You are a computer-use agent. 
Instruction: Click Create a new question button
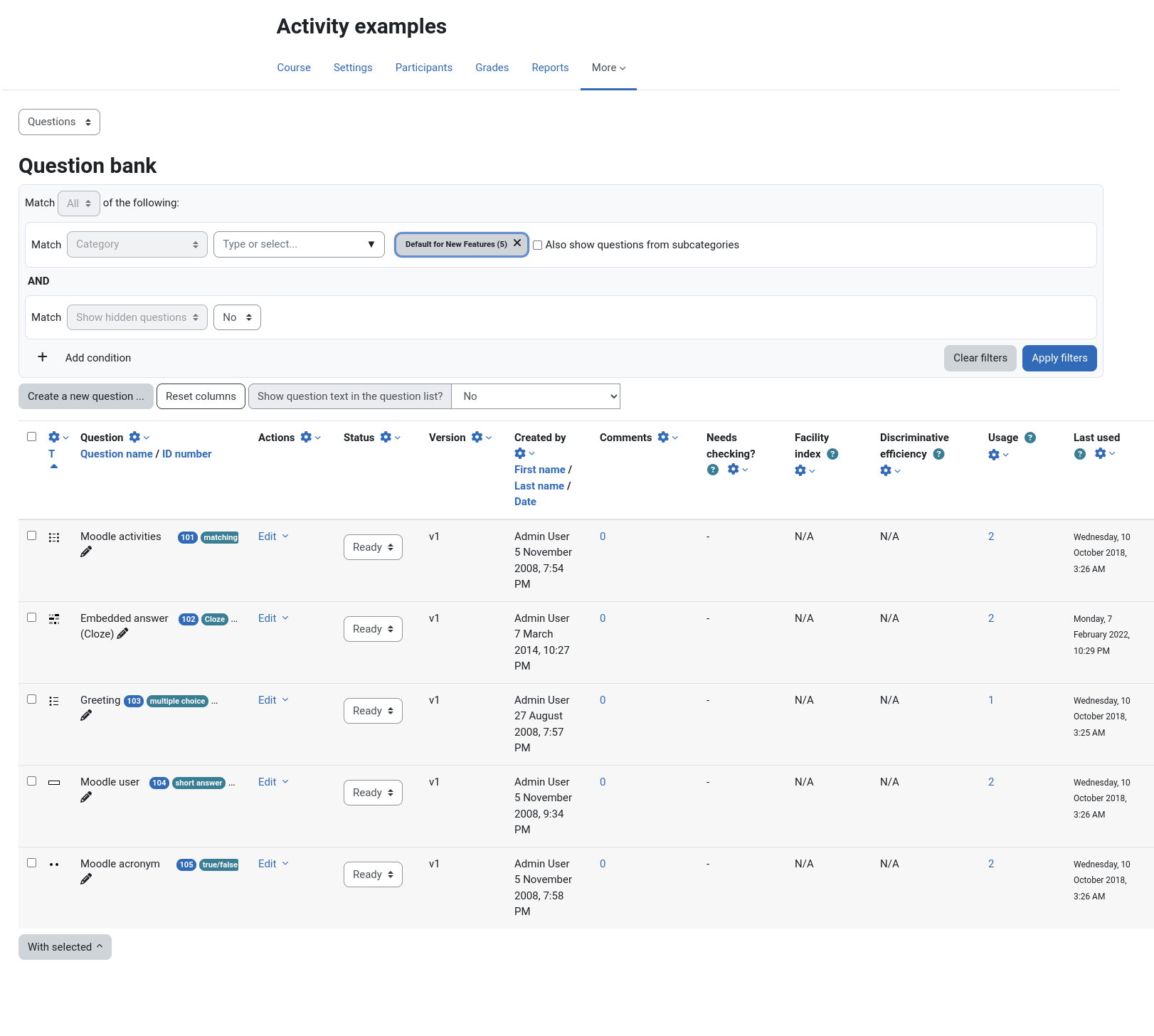pos(86,396)
